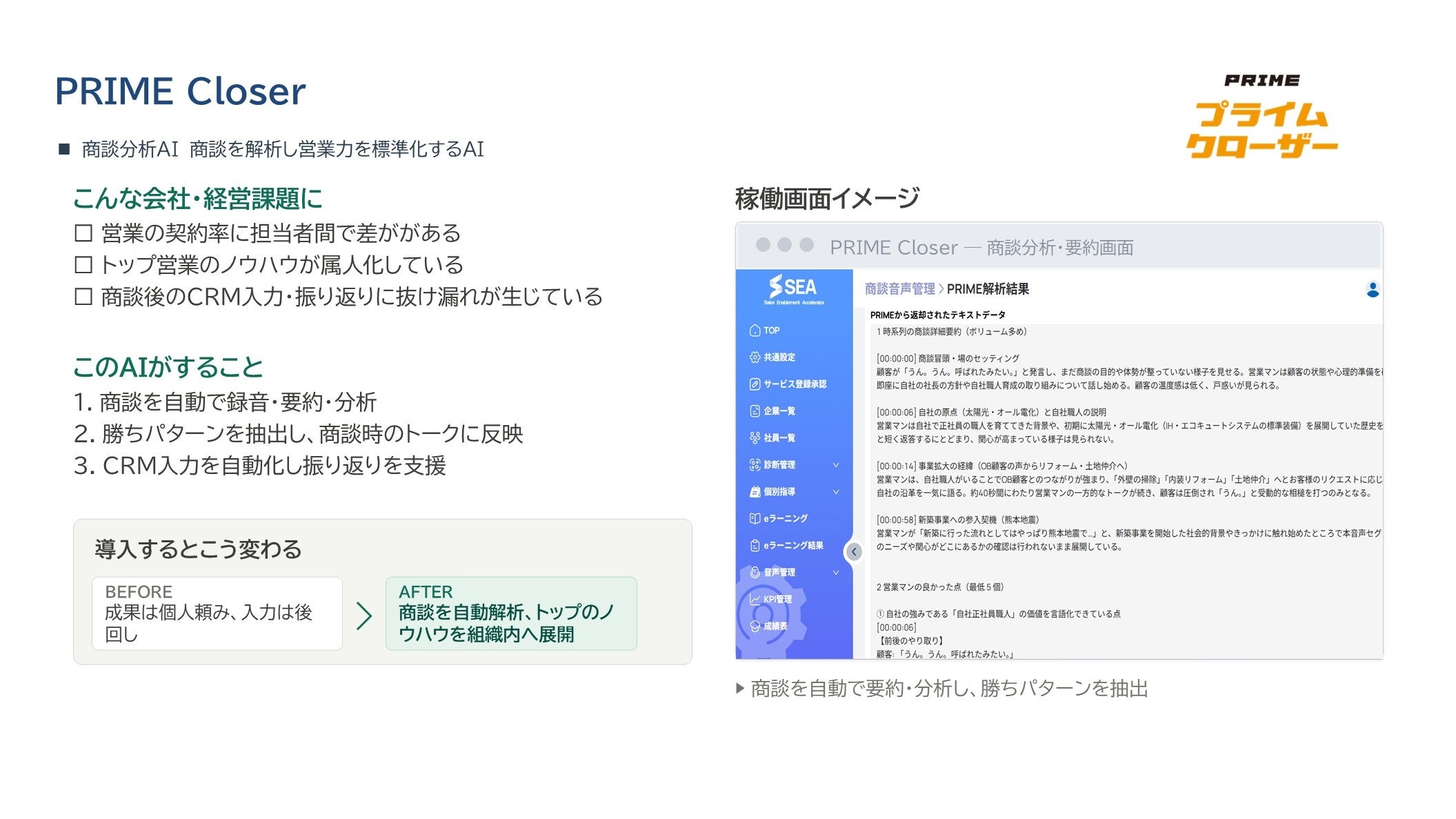Click the BEFORE card
This screenshot has width=1456, height=819.
(217, 613)
